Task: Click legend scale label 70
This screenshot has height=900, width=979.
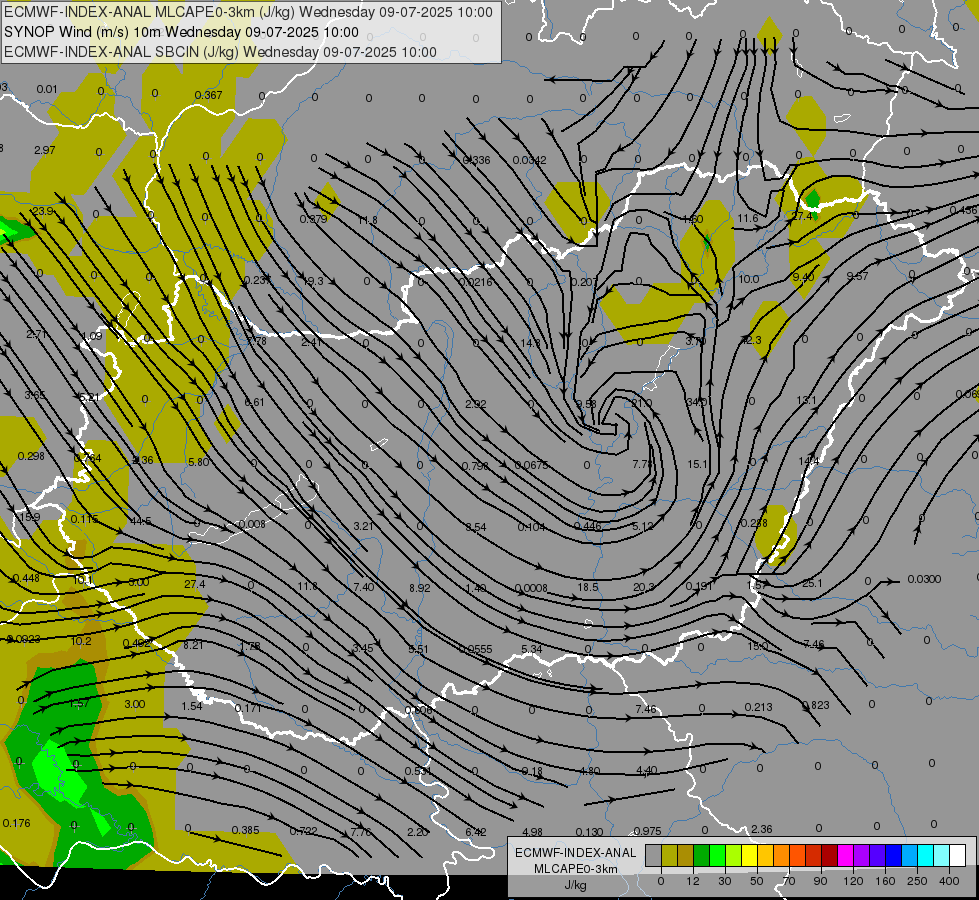Action: (x=789, y=881)
